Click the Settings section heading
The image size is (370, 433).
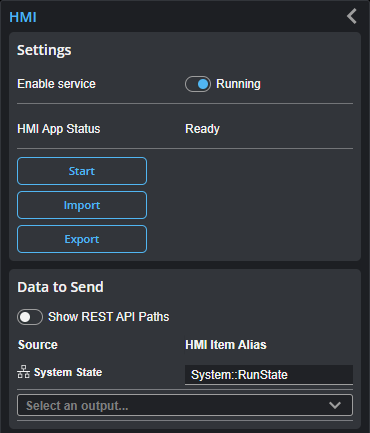44,50
